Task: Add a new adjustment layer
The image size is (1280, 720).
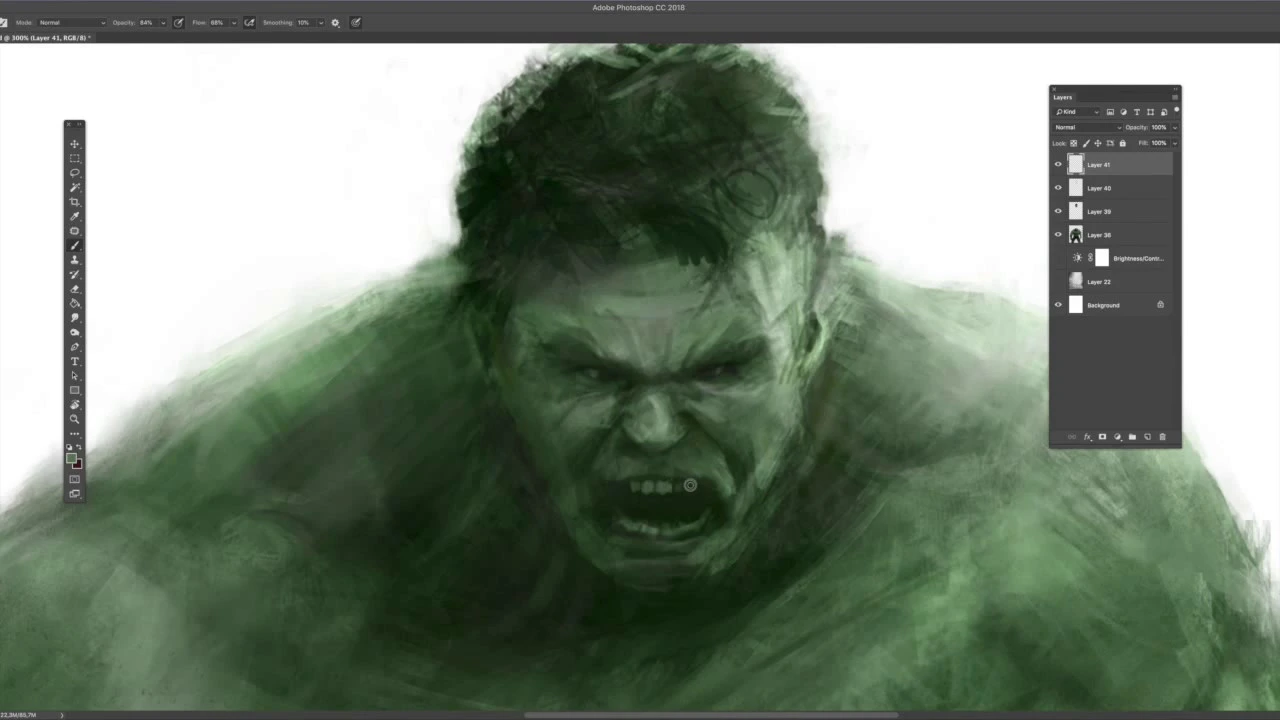Action: (x=1117, y=437)
